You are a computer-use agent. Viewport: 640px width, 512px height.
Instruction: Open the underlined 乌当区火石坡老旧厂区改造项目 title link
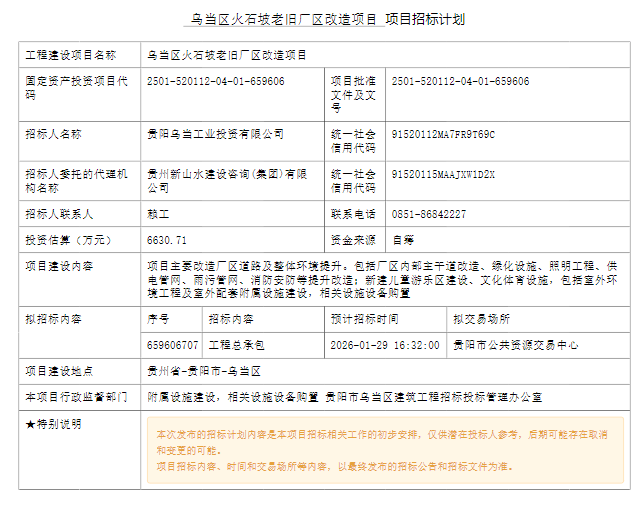click(x=284, y=20)
